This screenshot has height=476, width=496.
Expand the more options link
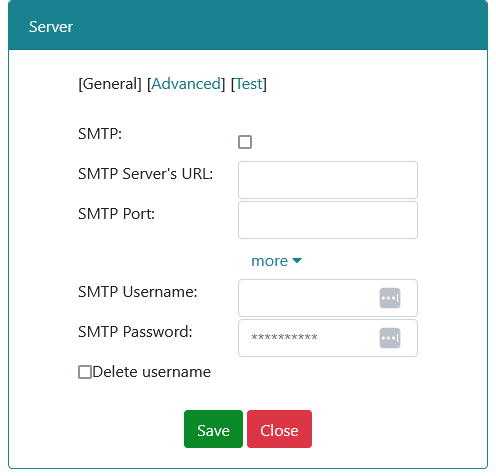coord(276,261)
